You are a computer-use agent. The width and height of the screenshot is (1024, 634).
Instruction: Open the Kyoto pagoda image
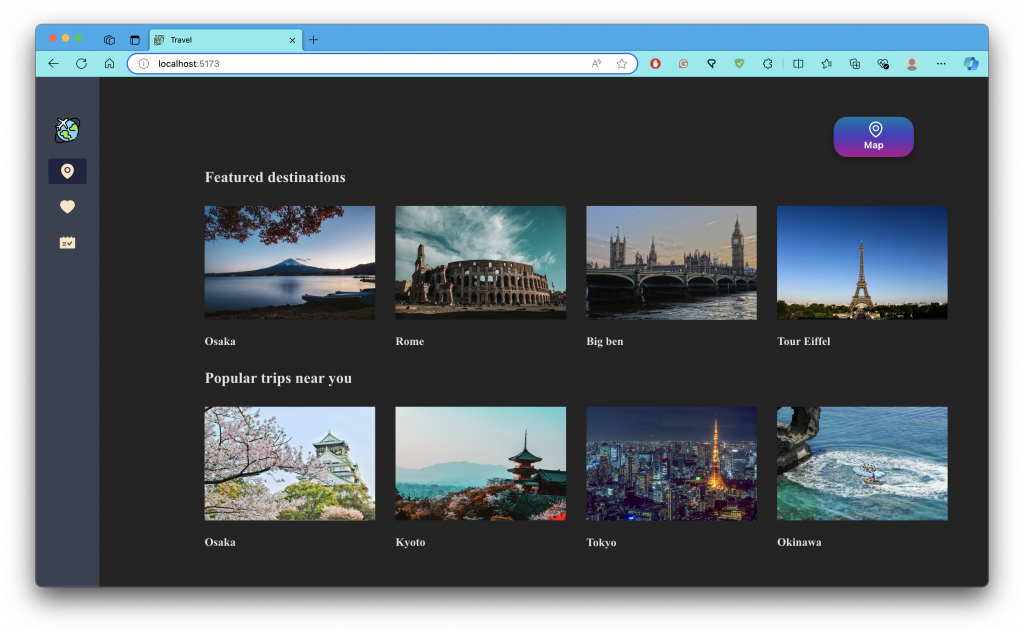tap(481, 464)
